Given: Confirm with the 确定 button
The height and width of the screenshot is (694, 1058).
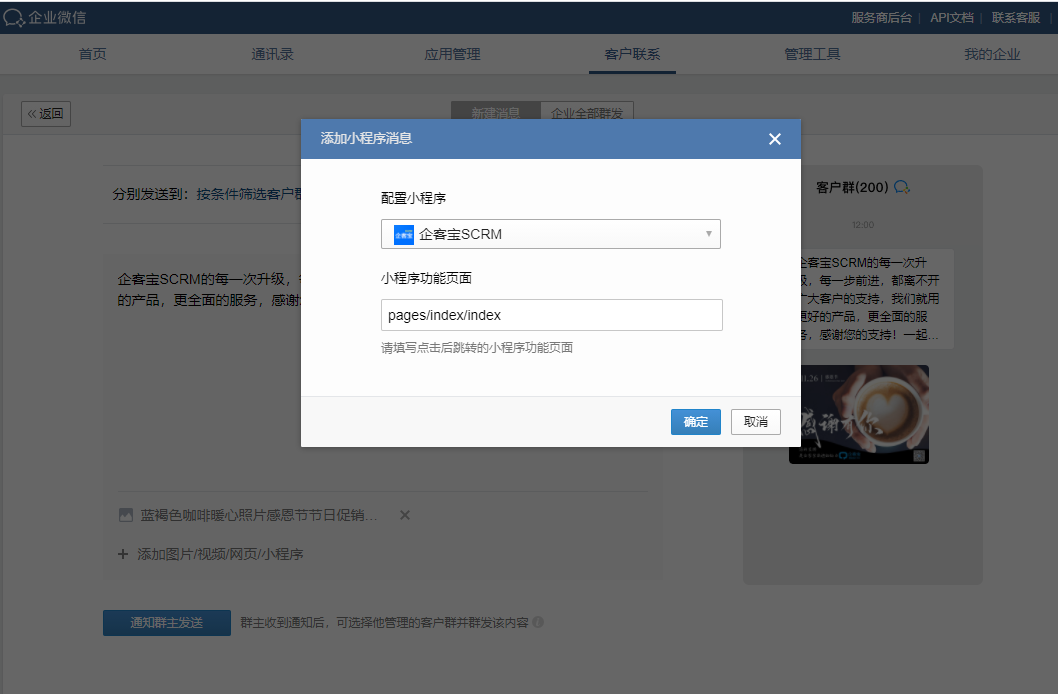Looking at the screenshot, I should (x=696, y=422).
